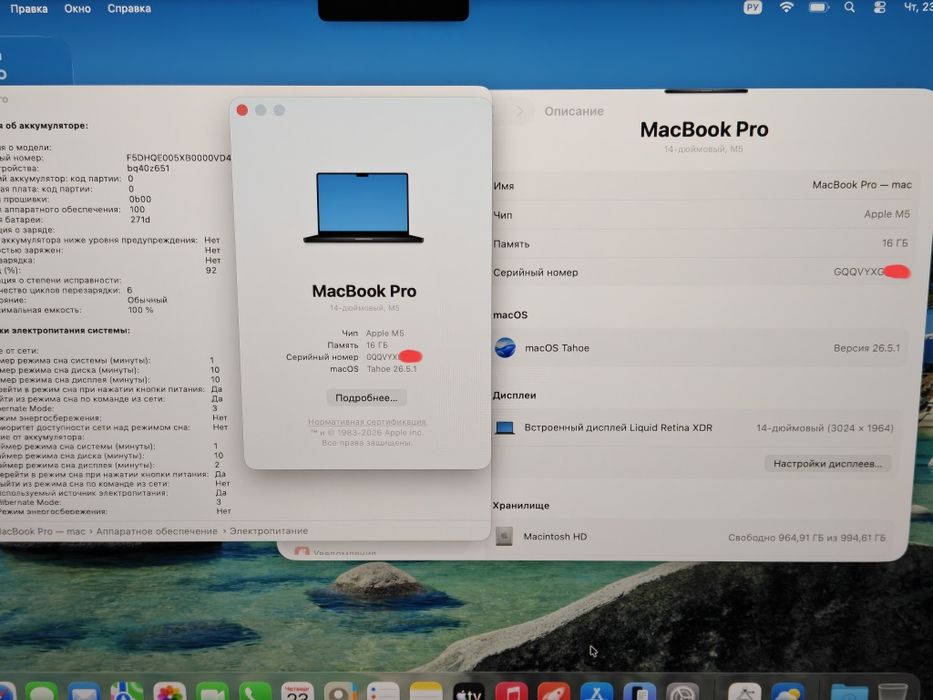Click the date and time in menu bar

918,8
